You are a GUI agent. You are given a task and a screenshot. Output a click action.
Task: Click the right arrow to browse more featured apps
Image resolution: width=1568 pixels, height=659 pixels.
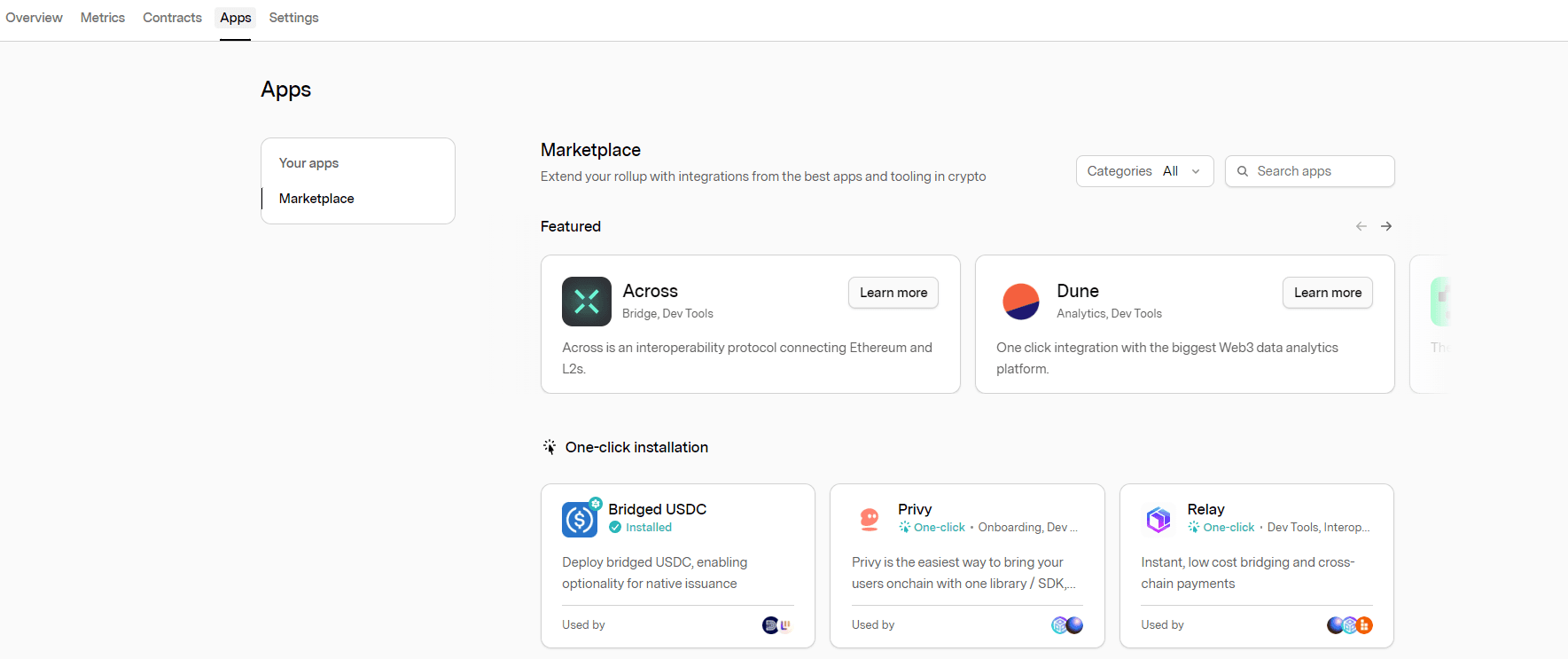point(1386,226)
